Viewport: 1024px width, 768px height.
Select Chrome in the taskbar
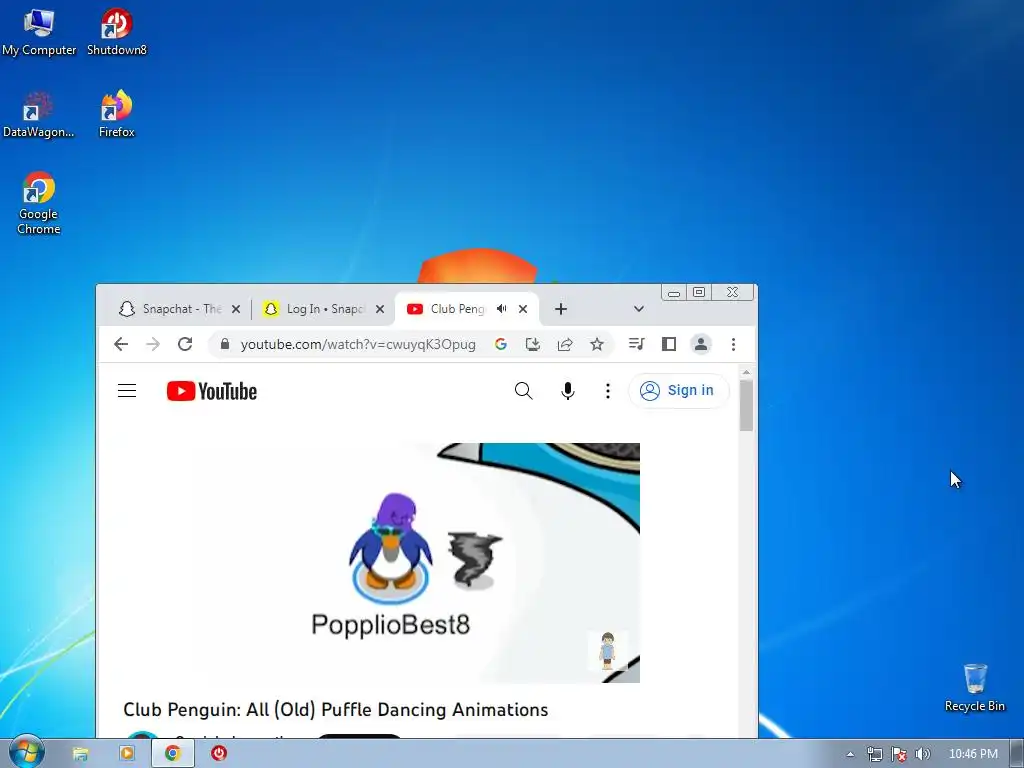click(x=172, y=754)
